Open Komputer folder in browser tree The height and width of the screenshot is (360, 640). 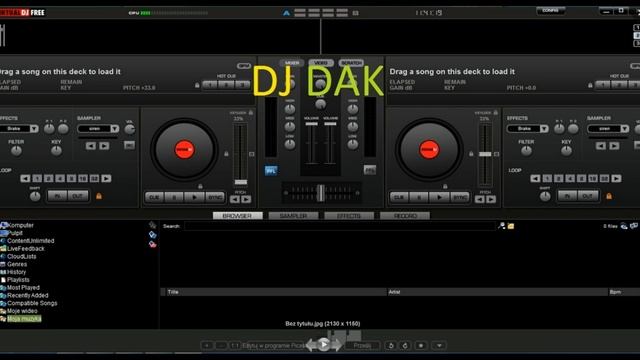tap(17, 225)
